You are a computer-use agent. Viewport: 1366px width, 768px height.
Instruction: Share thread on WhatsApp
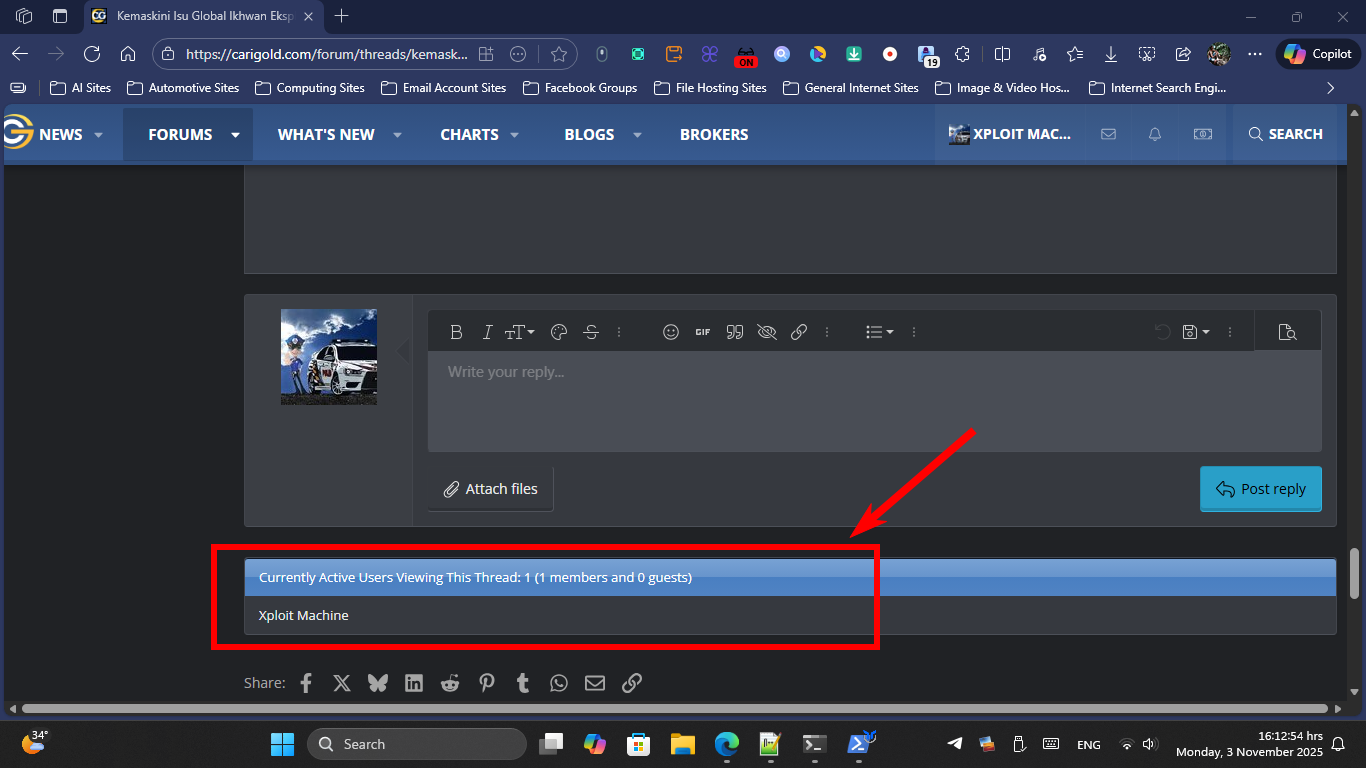(558, 683)
